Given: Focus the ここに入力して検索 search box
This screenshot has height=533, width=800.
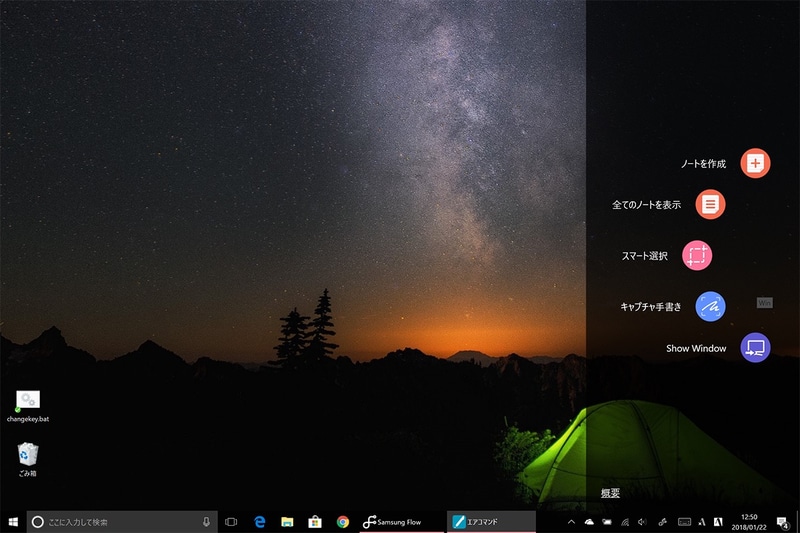Looking at the screenshot, I should (x=122, y=522).
